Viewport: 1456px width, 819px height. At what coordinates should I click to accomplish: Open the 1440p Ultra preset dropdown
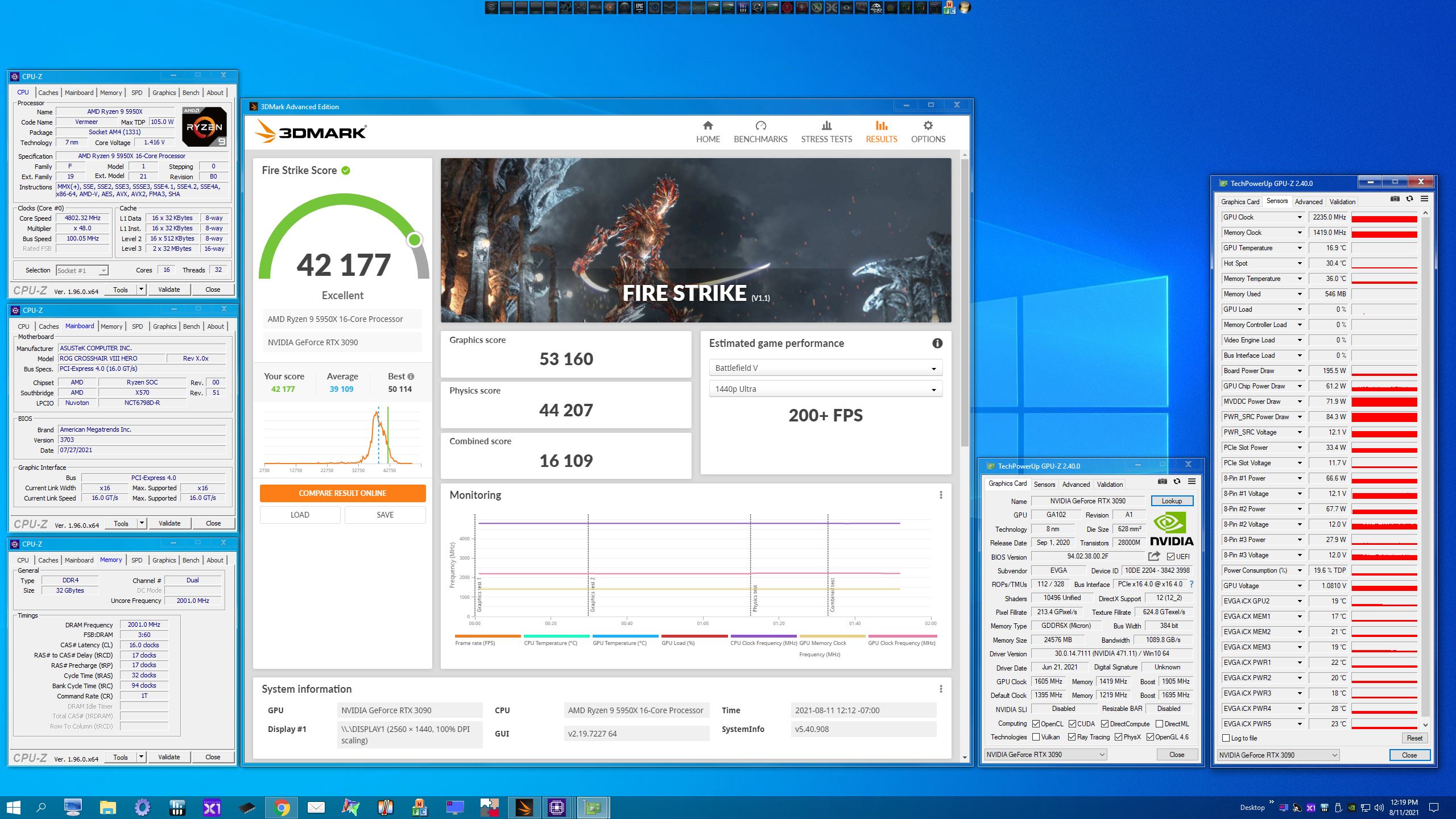coord(825,389)
